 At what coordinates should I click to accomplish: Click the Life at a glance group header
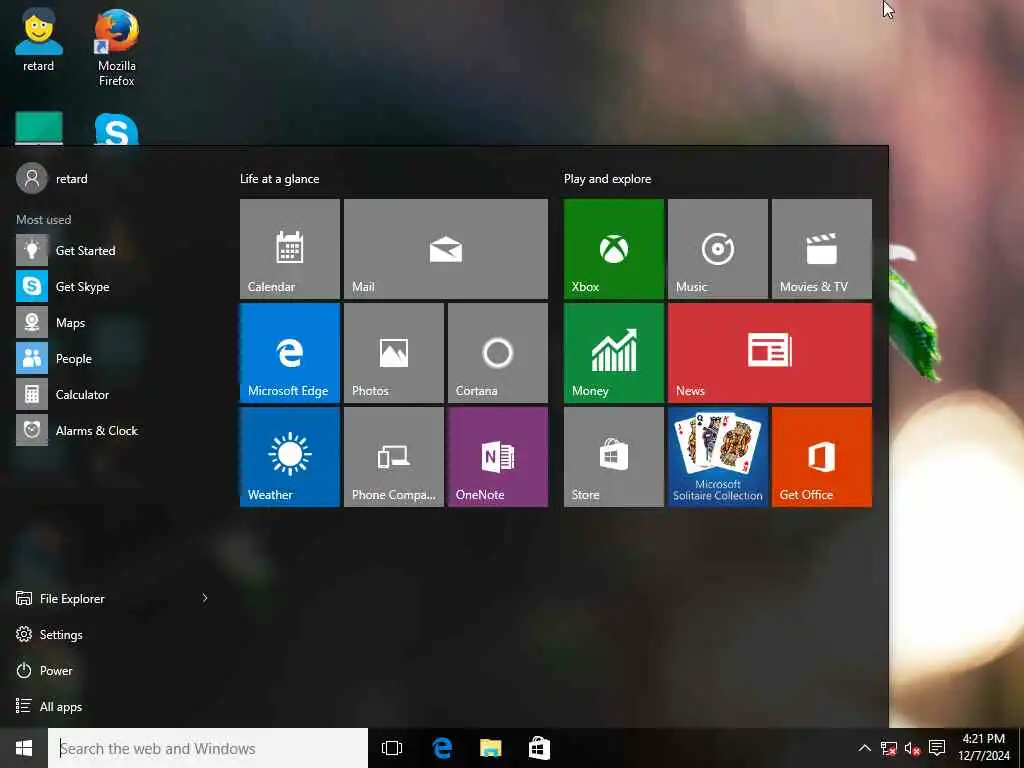click(280, 179)
